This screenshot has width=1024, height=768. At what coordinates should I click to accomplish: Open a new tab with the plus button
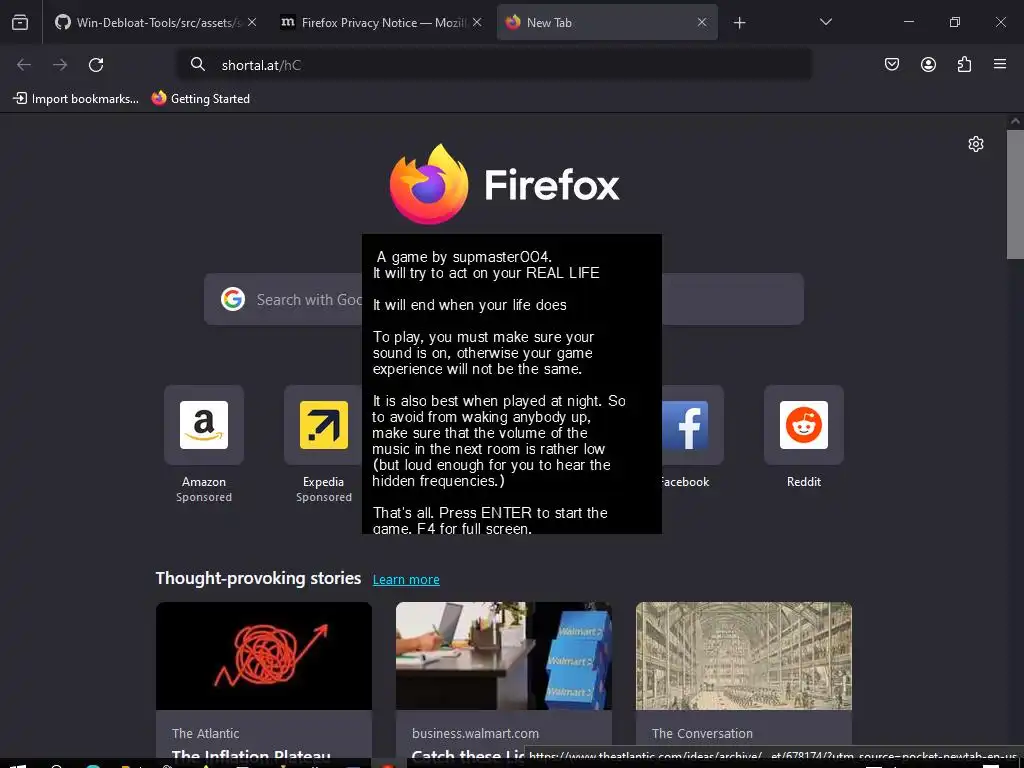point(739,23)
